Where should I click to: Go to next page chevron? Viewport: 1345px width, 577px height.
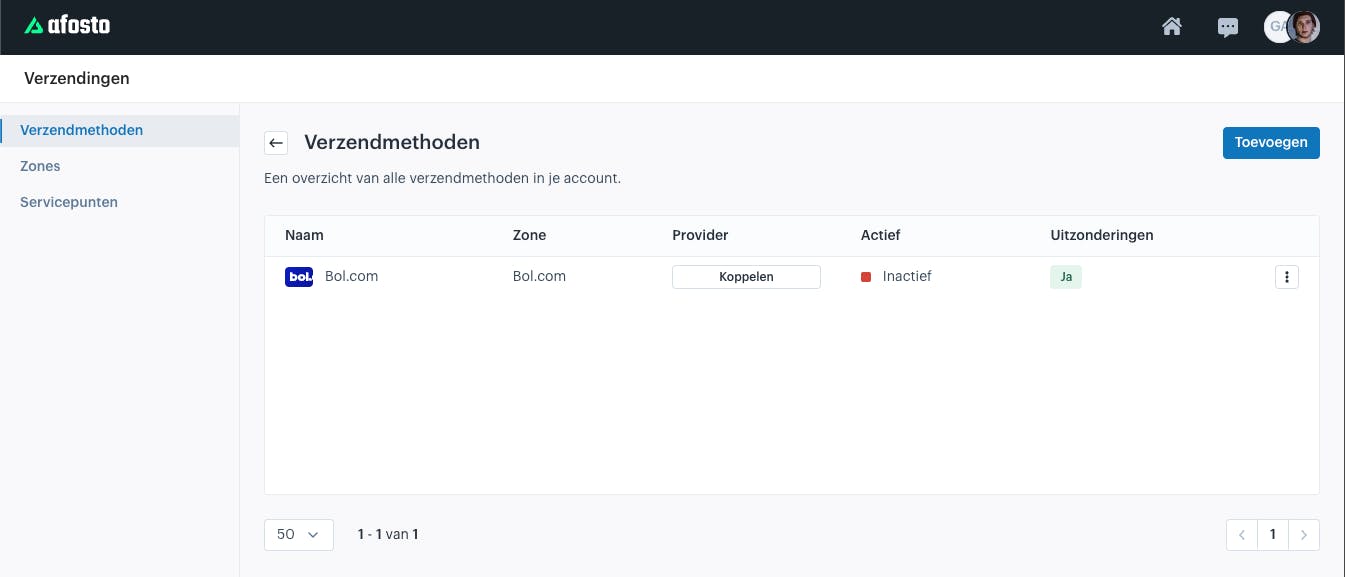point(1304,535)
